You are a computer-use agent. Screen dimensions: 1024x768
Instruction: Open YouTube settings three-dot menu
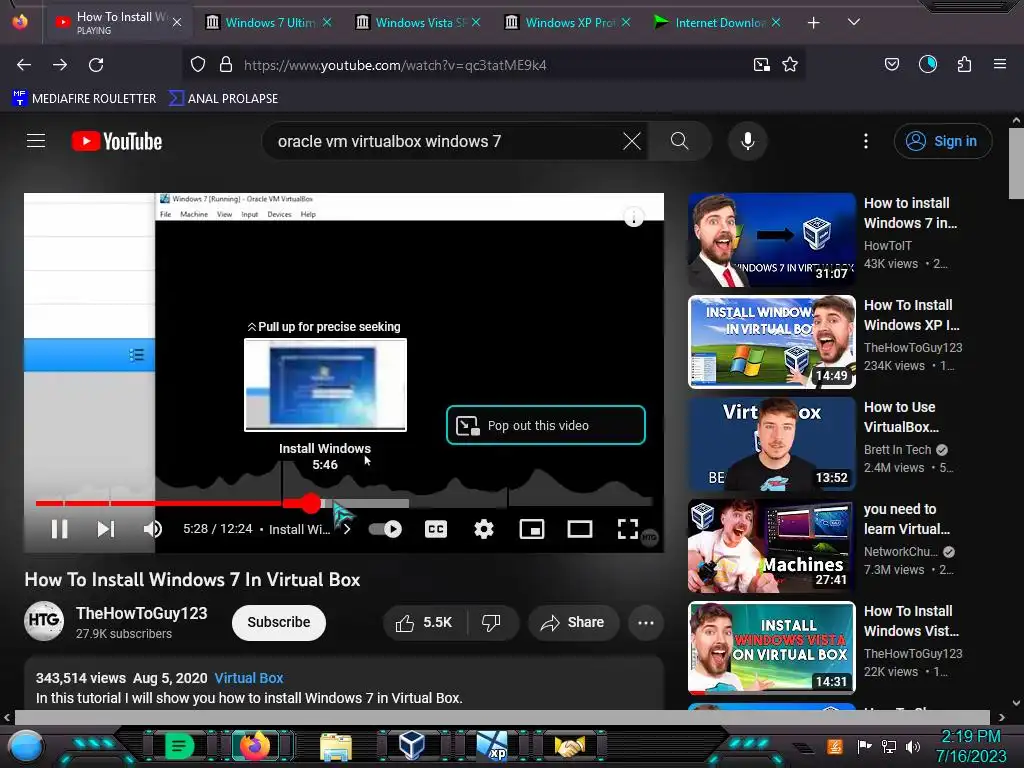pos(866,141)
